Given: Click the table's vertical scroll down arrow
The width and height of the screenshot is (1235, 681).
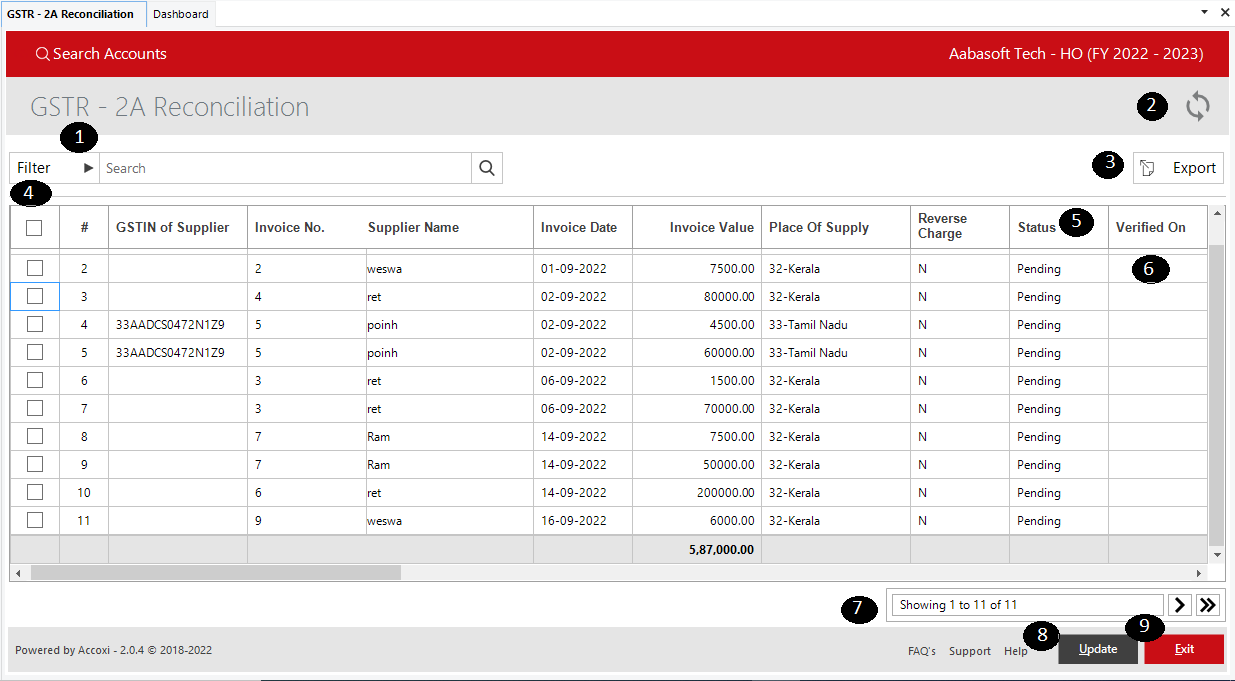Looking at the screenshot, I should click(1217, 555).
